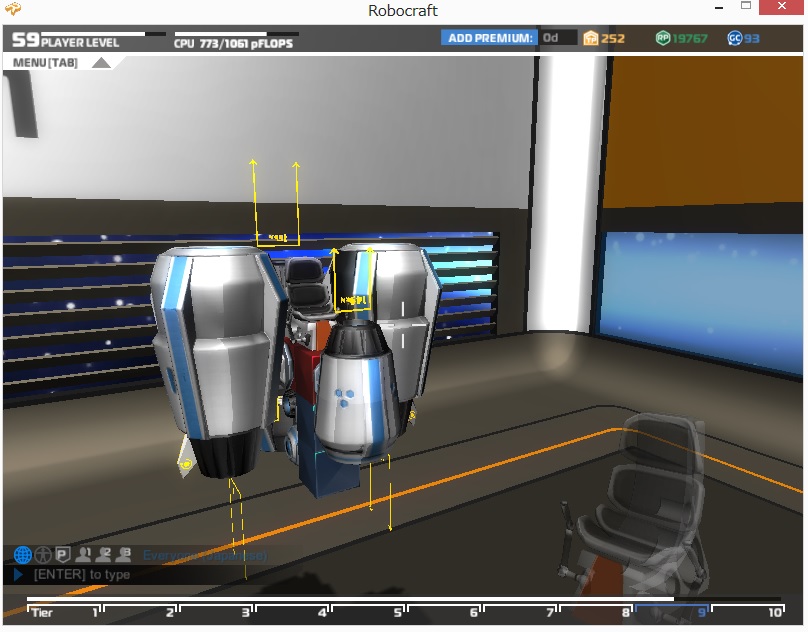Click the green RP currency icon
The width and height of the screenshot is (808, 632).
tap(663, 38)
